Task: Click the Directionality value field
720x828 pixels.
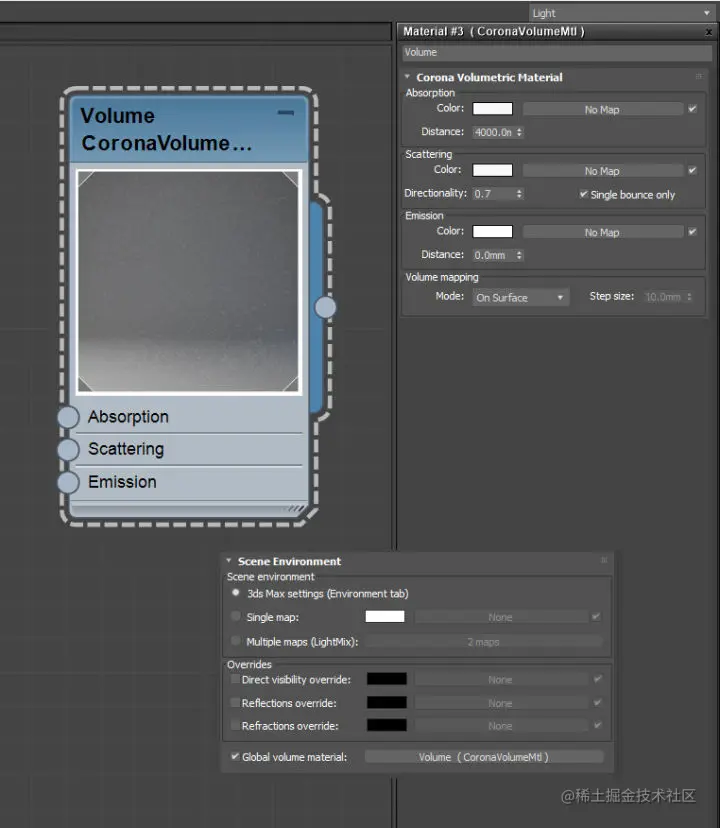Action: tap(493, 194)
